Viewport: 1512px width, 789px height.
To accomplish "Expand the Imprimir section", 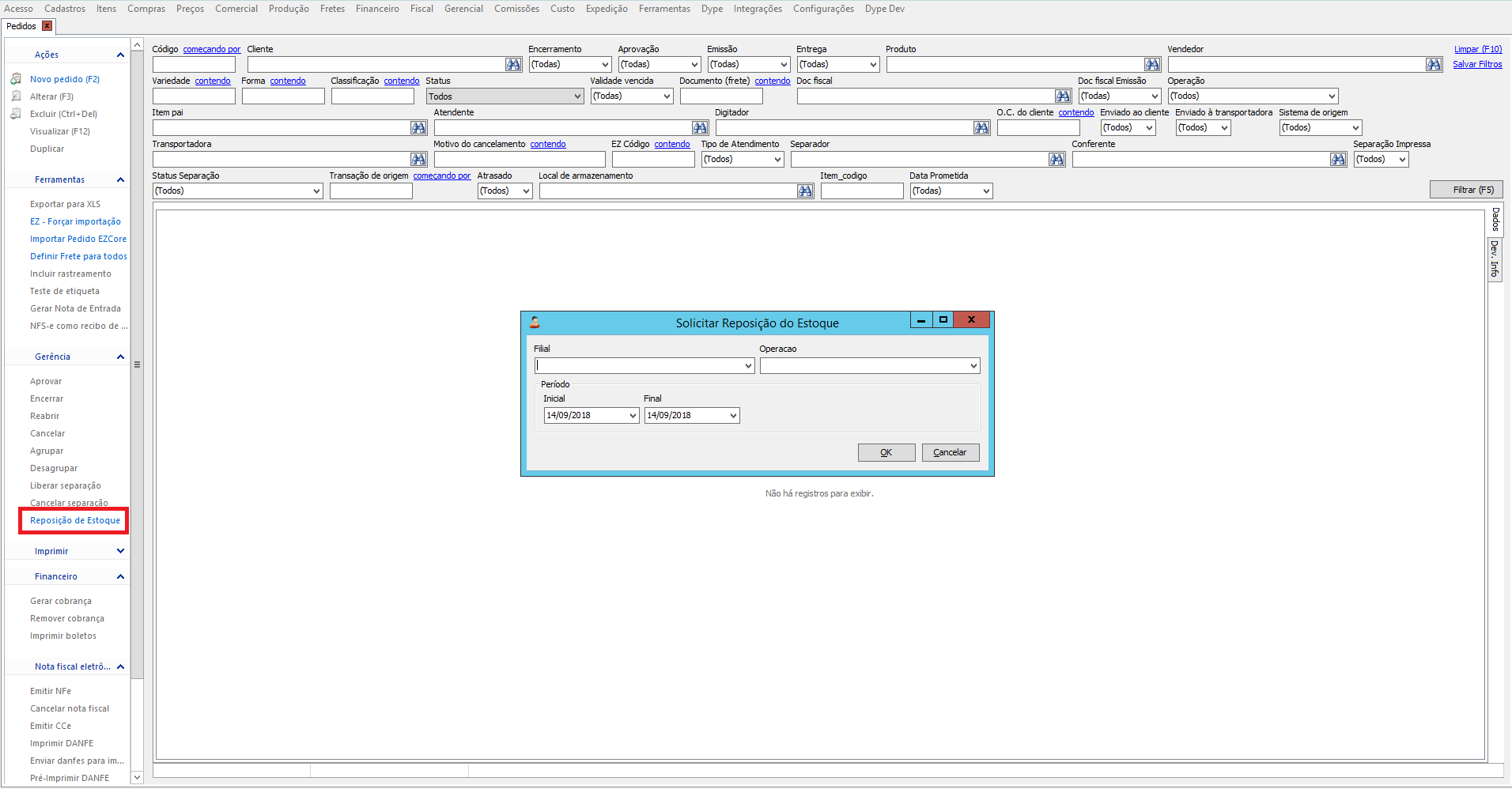I will [120, 551].
